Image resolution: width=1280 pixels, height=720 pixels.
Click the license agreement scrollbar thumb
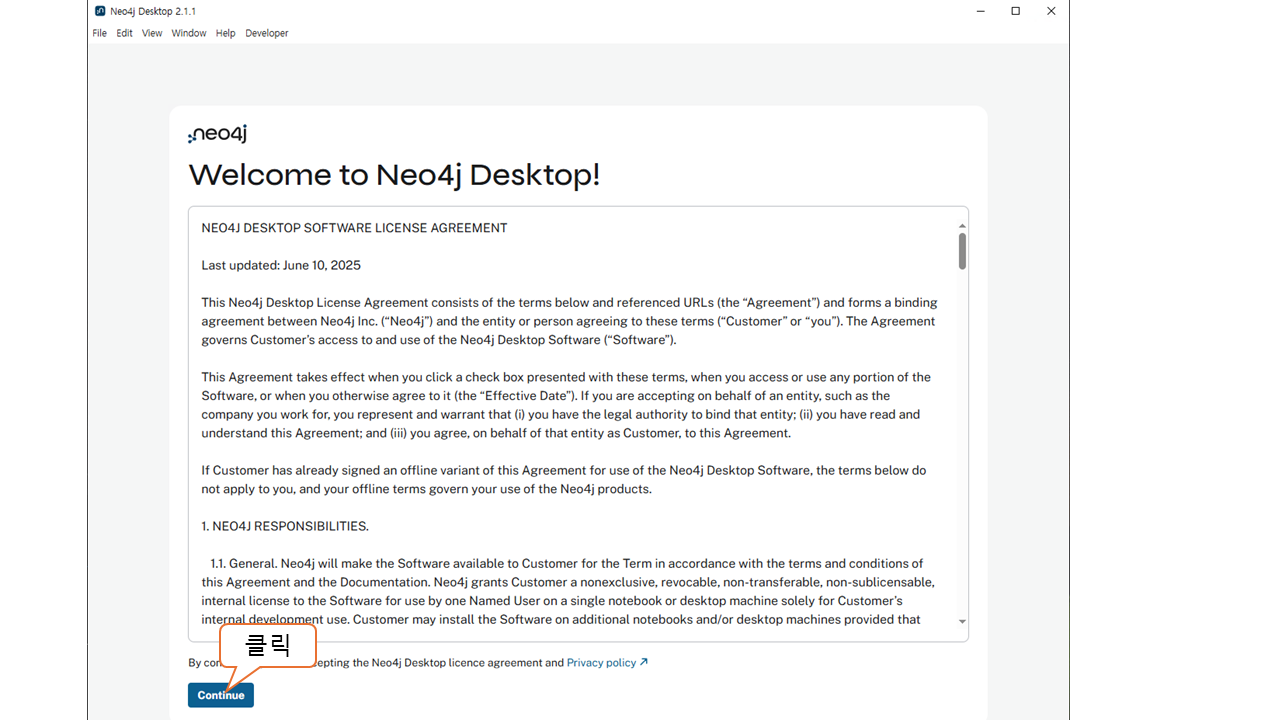coord(962,251)
